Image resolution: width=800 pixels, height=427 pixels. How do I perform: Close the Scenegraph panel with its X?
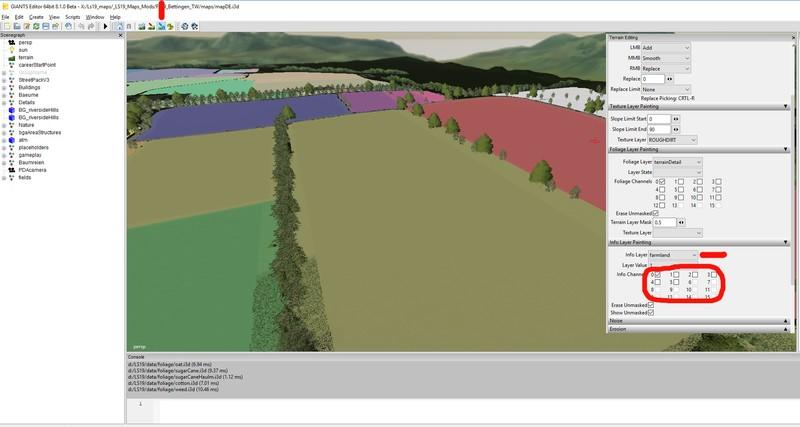point(121,34)
